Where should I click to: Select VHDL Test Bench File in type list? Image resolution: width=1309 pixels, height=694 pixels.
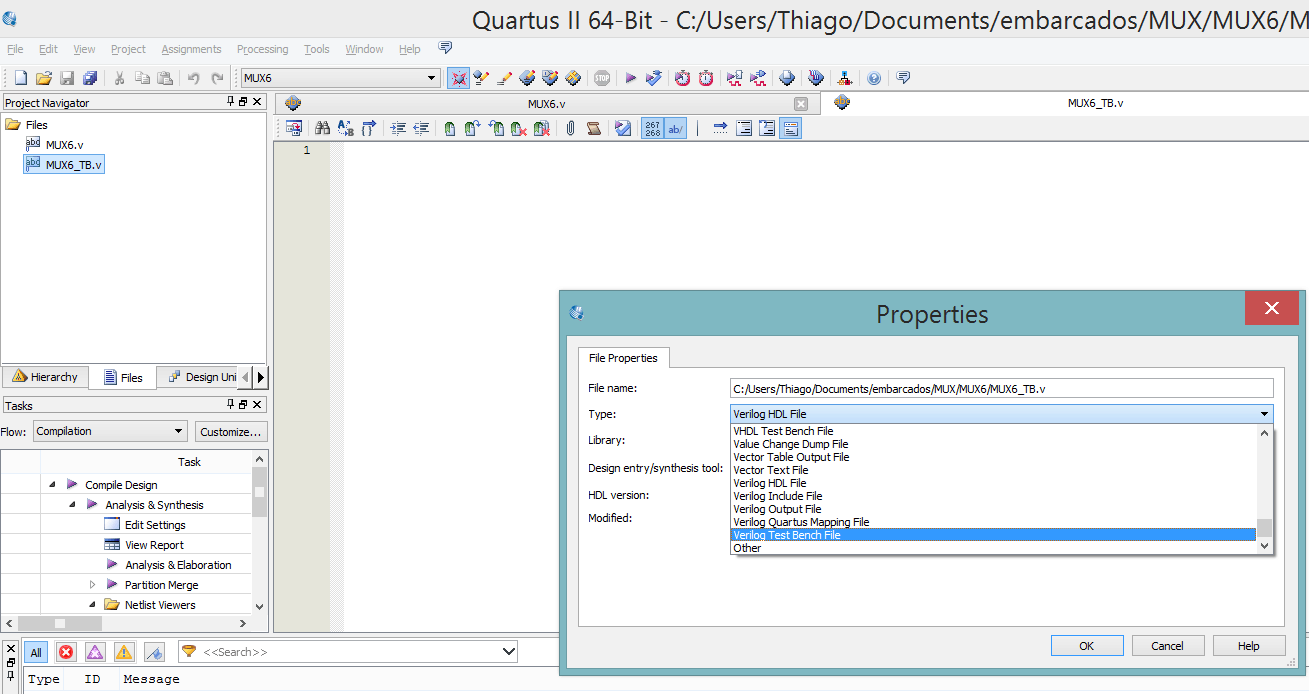pyautogui.click(x=993, y=431)
